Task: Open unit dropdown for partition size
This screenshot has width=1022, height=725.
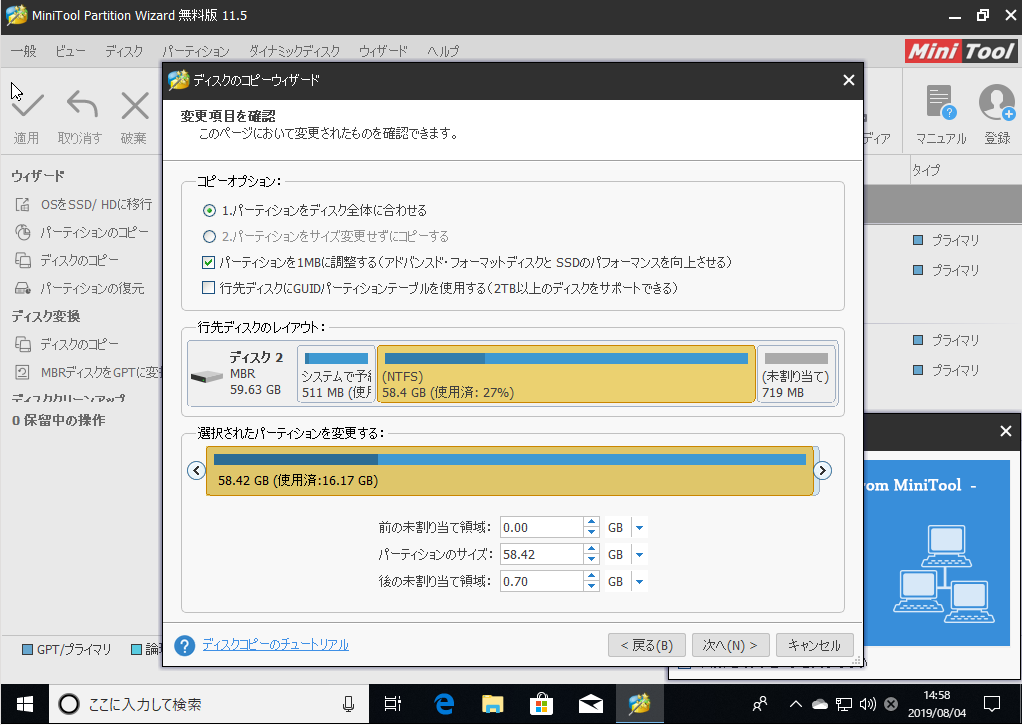Action: coord(639,555)
